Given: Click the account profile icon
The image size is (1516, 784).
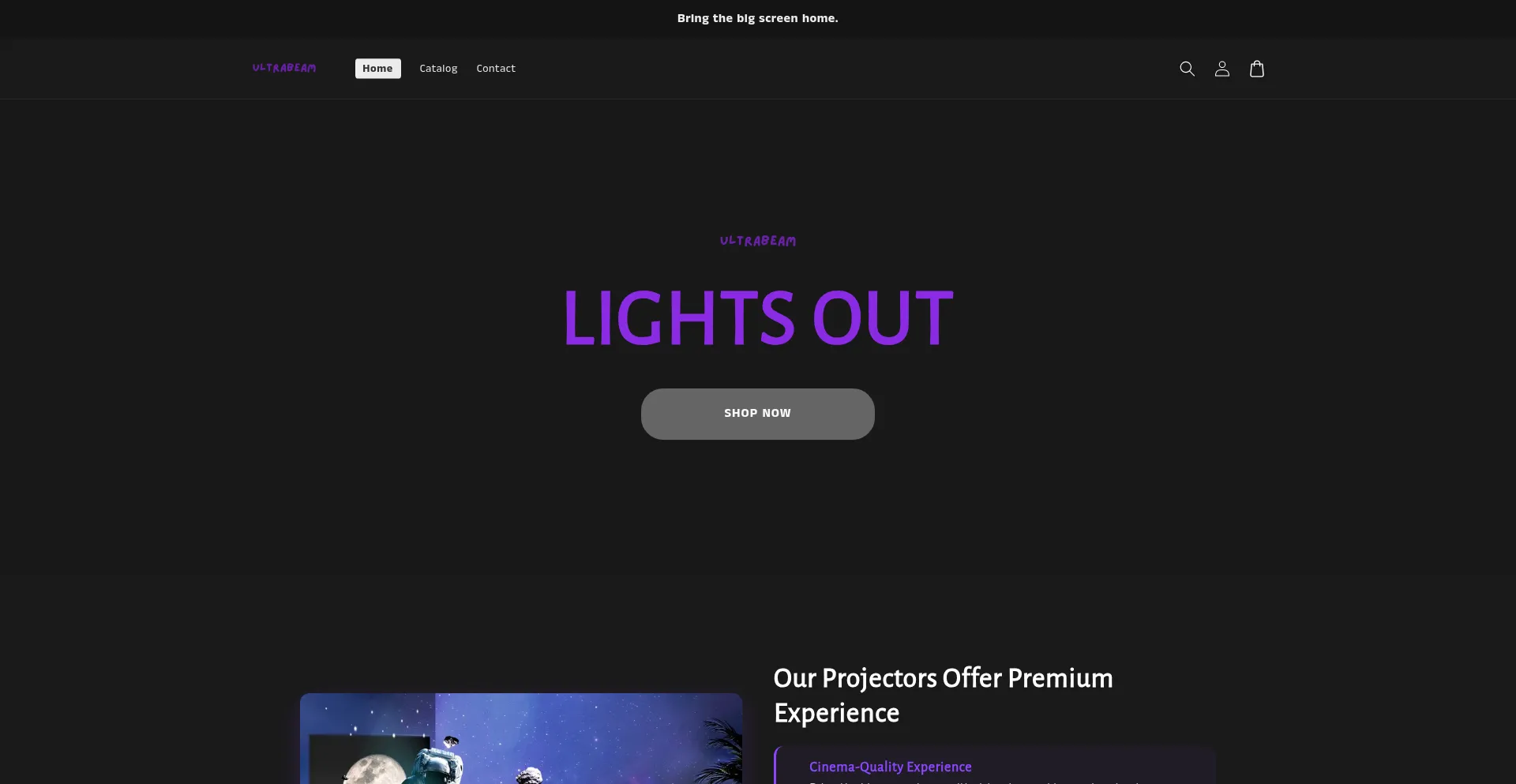Looking at the screenshot, I should [x=1222, y=69].
